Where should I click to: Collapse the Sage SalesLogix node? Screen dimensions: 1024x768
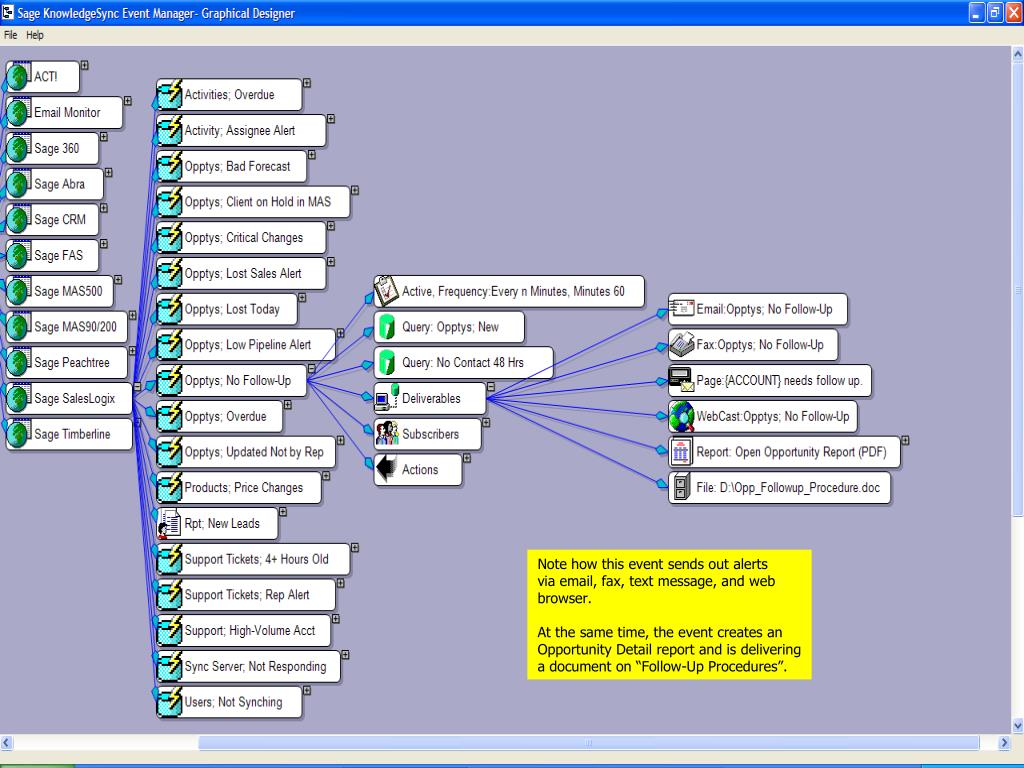pos(137,387)
